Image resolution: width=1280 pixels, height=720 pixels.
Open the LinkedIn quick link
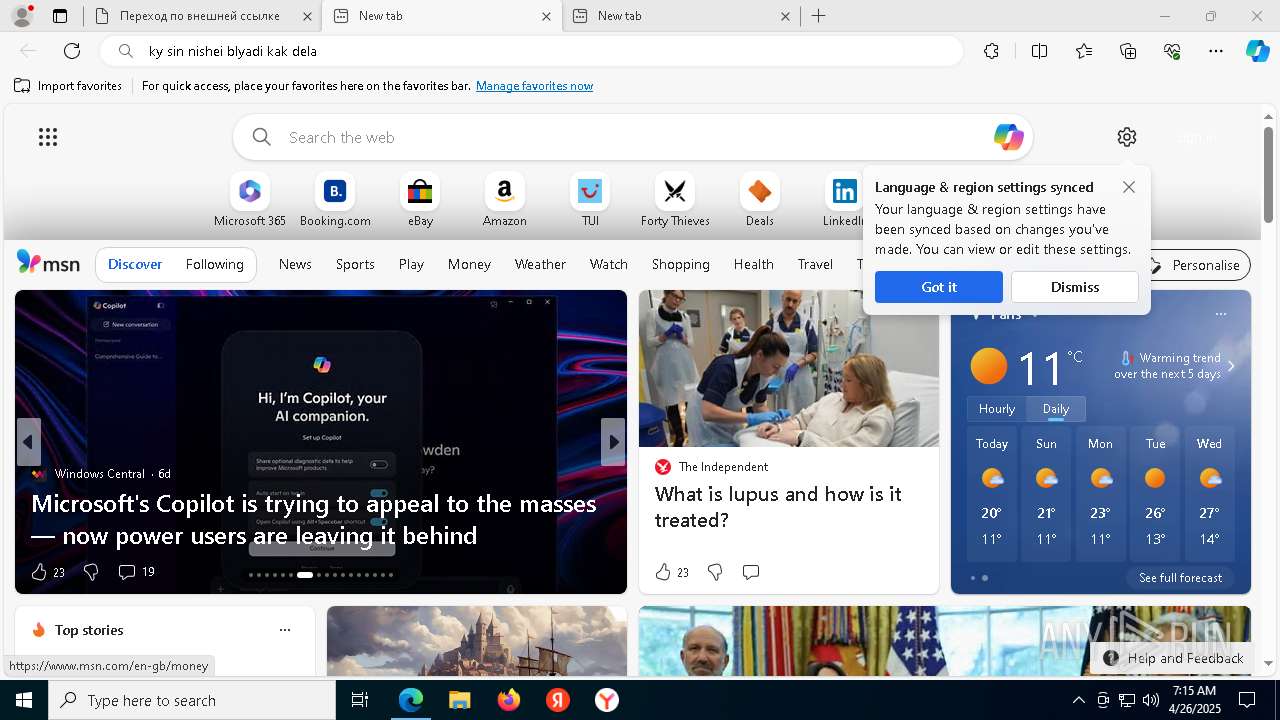[x=844, y=201]
